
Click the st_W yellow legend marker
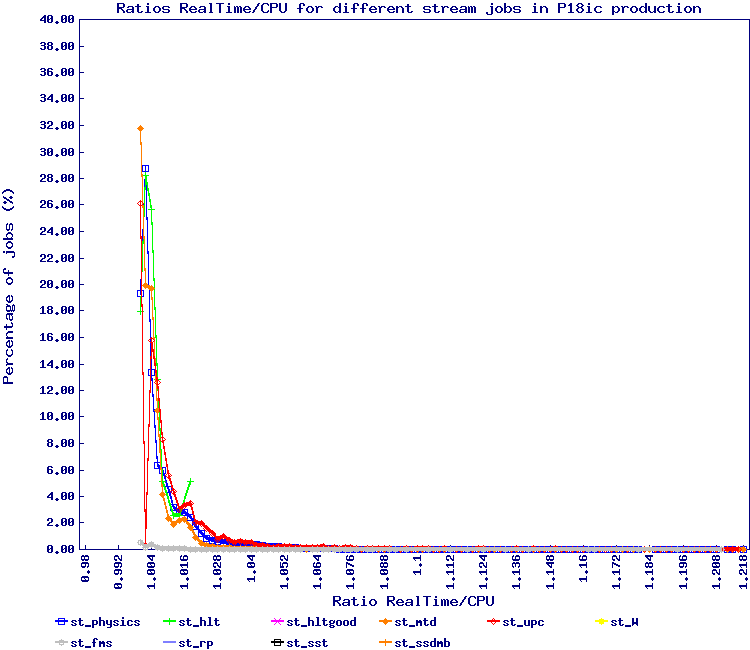(x=601, y=622)
